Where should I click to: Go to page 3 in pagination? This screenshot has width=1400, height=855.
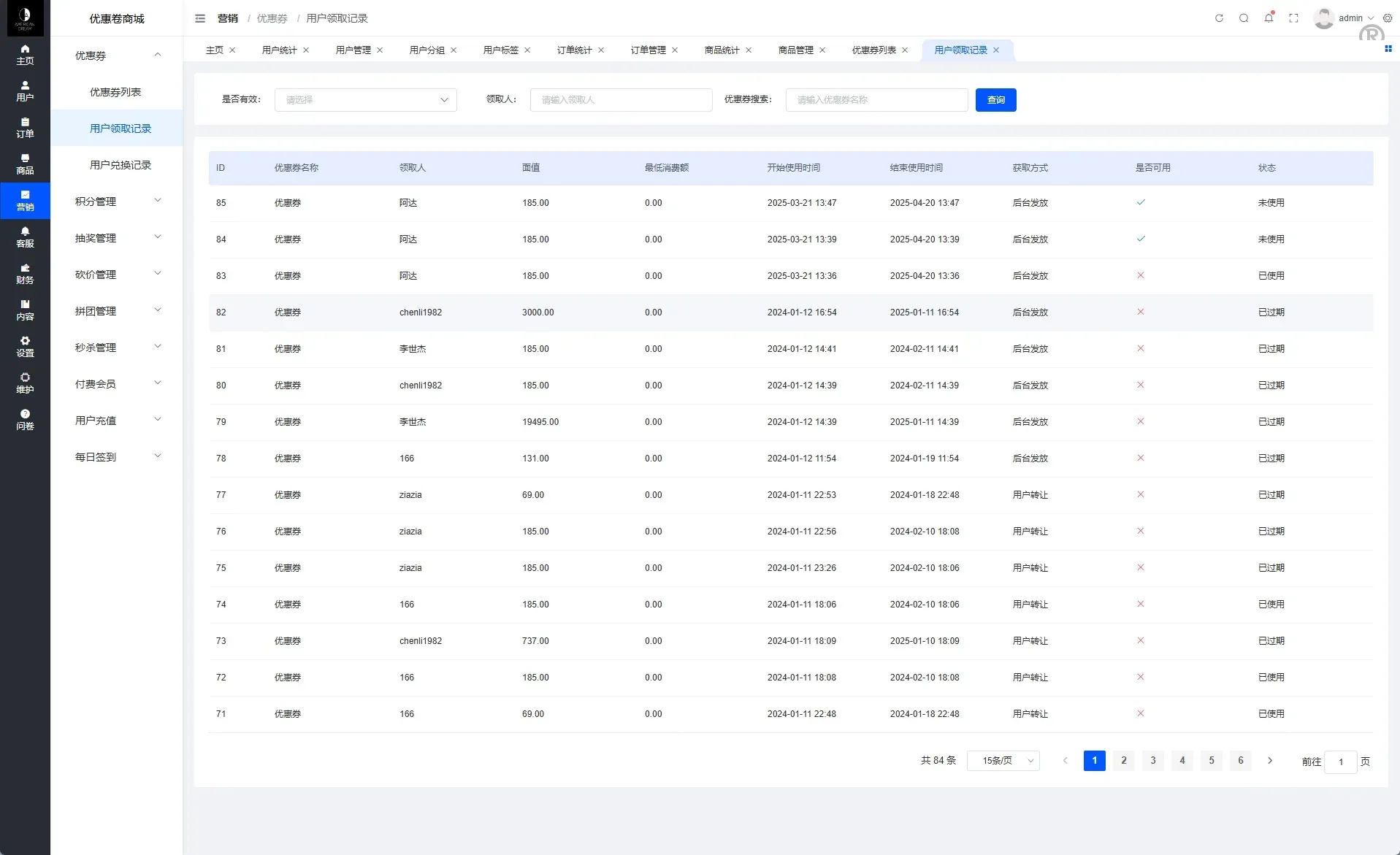[1152, 761]
